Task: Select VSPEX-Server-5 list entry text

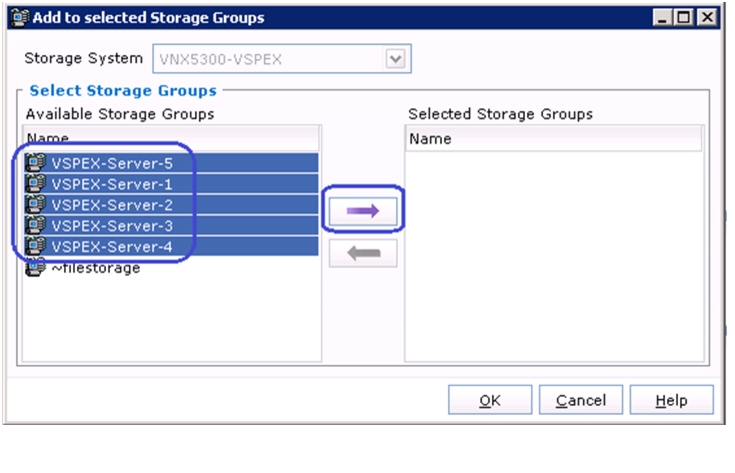Action: click(x=112, y=163)
